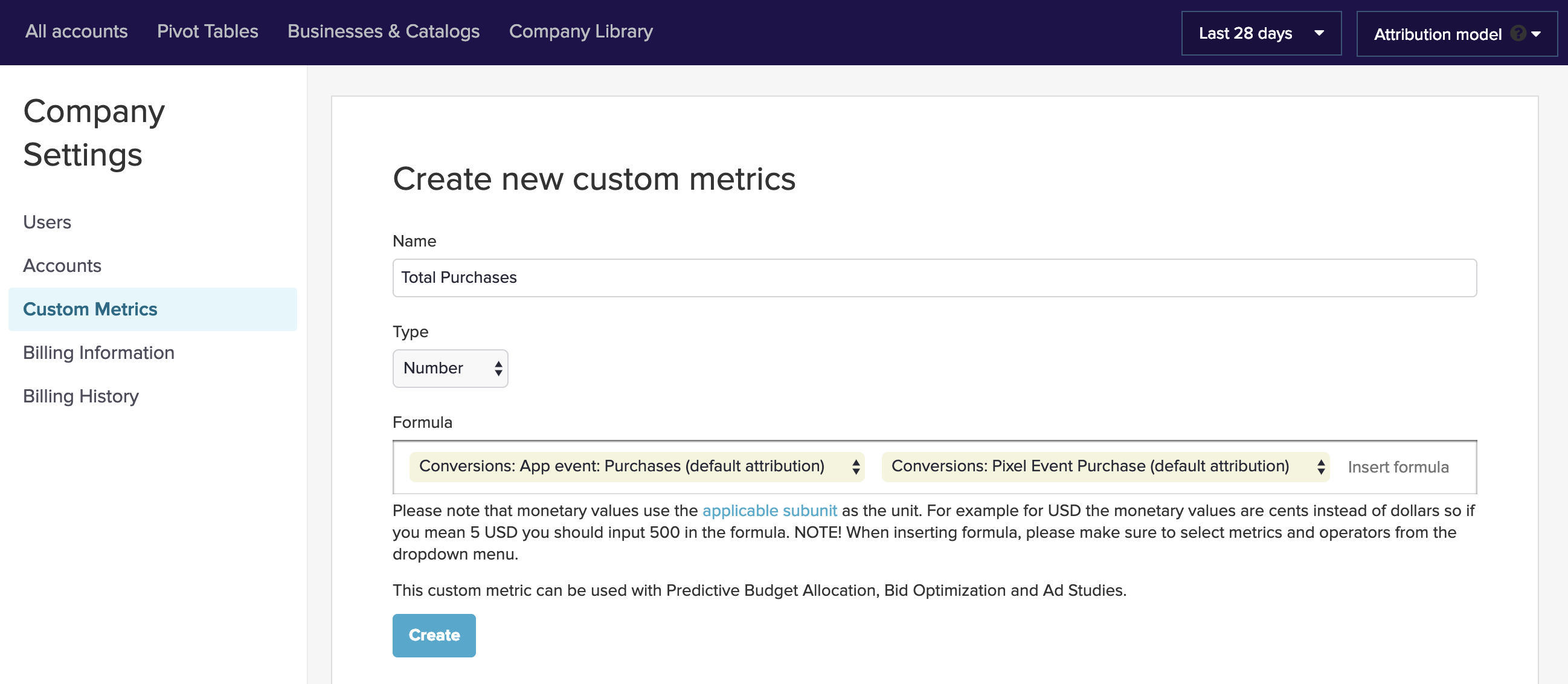Change the App event Purchases formula metric
The width and height of the screenshot is (1568, 684).
click(x=637, y=466)
